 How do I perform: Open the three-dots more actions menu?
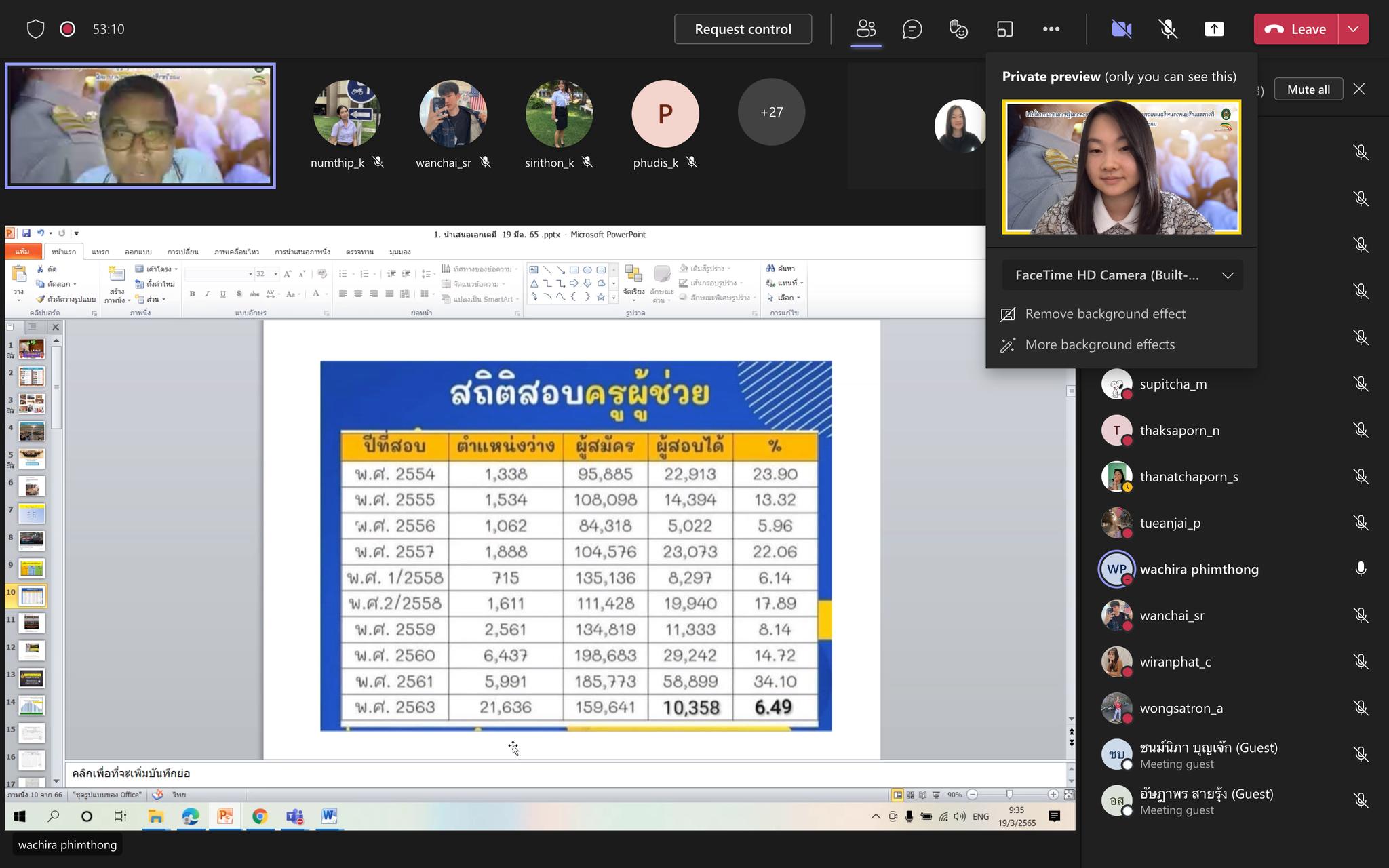click(x=1051, y=29)
